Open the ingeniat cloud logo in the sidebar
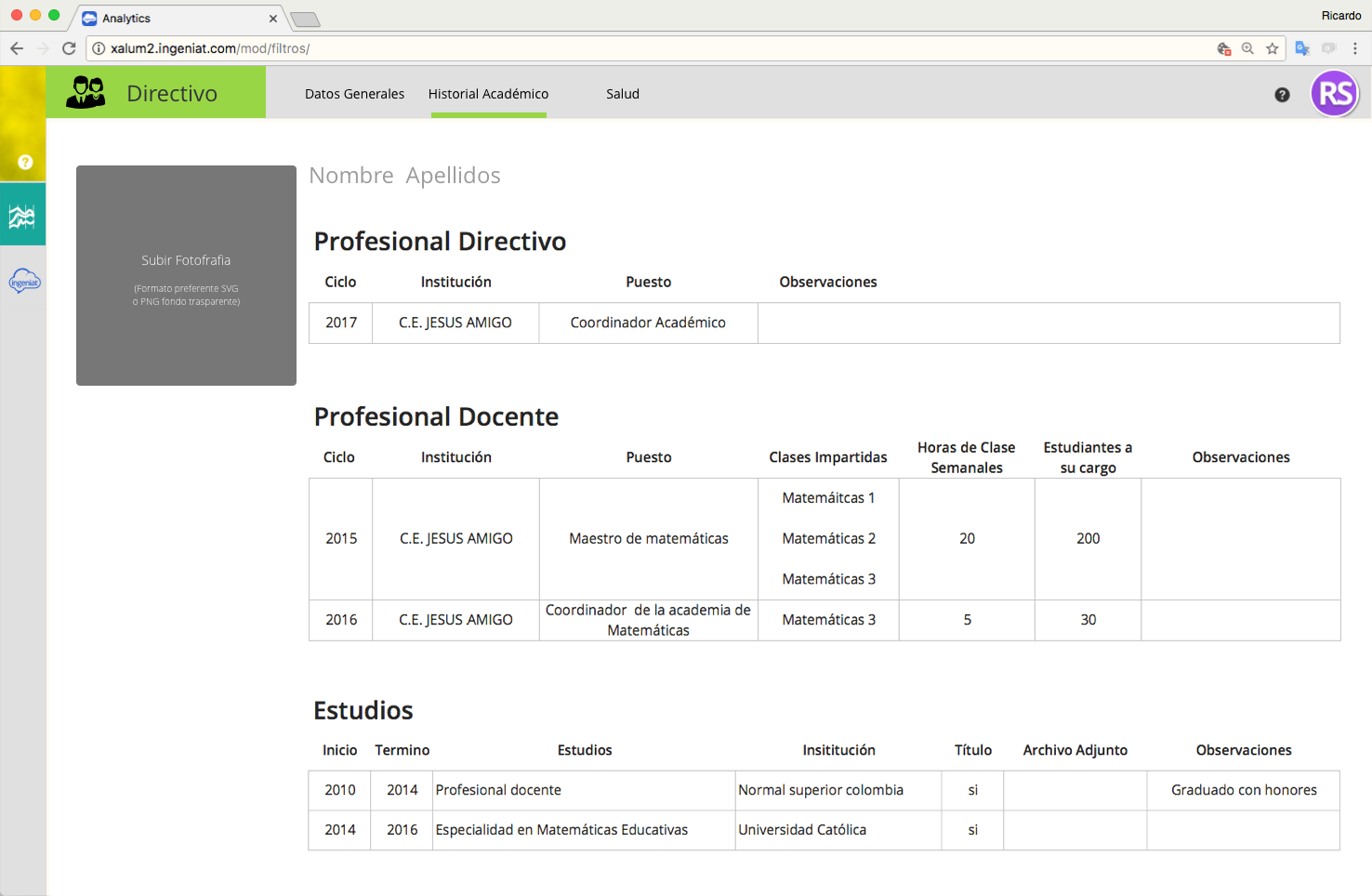Viewport: 1372px width, 896px height. (x=24, y=282)
